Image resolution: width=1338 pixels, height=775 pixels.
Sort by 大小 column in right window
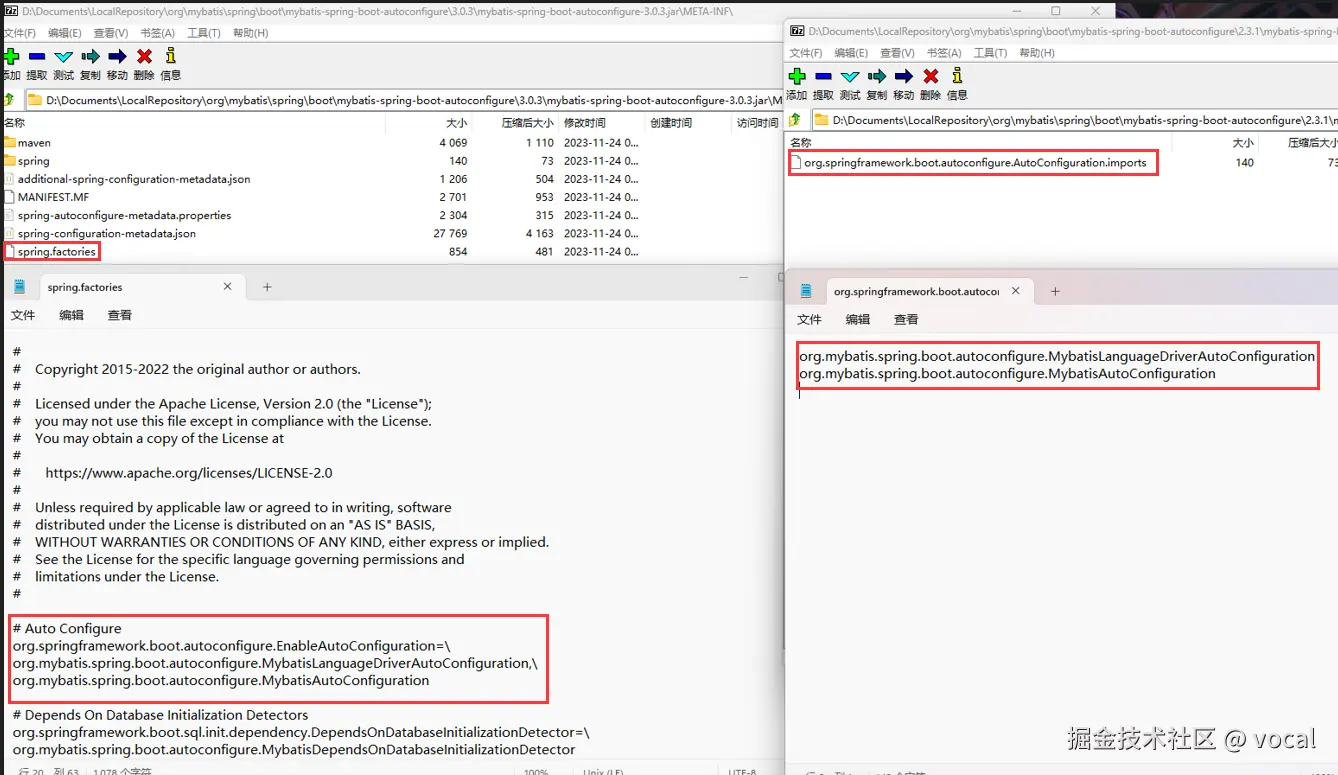coord(1243,143)
